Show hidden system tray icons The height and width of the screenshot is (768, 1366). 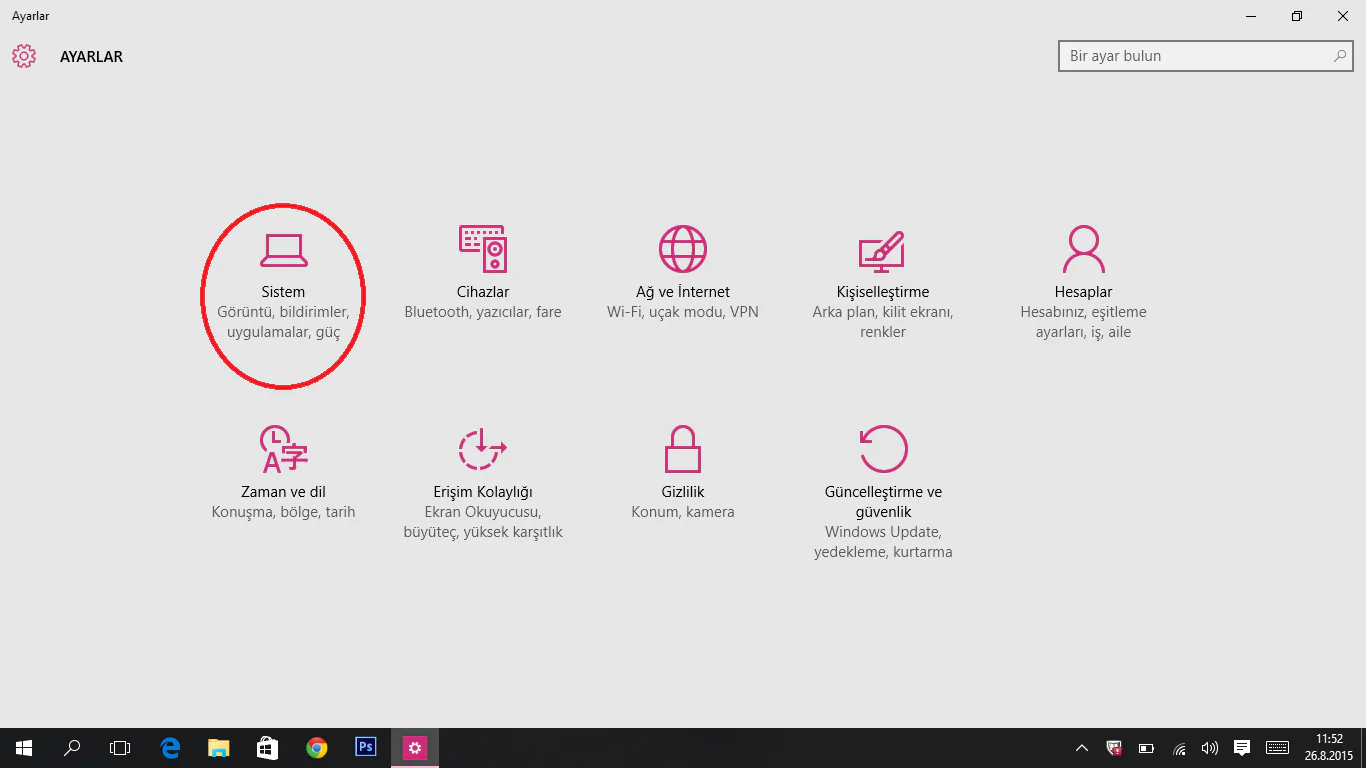click(1082, 748)
